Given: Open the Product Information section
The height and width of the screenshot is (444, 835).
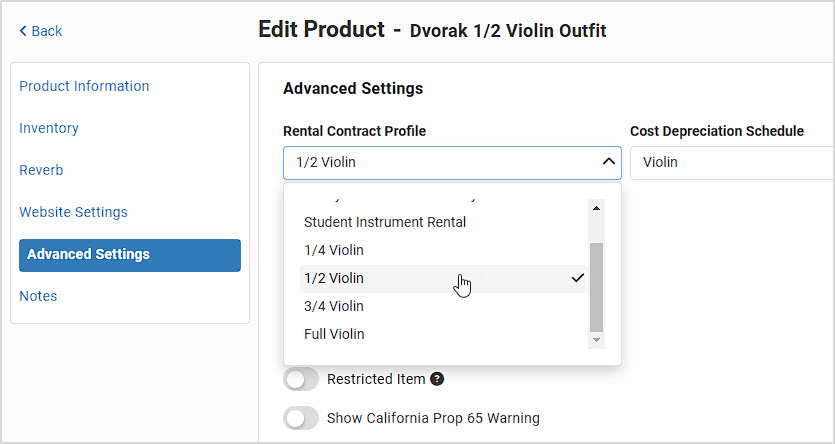Looking at the screenshot, I should (84, 86).
